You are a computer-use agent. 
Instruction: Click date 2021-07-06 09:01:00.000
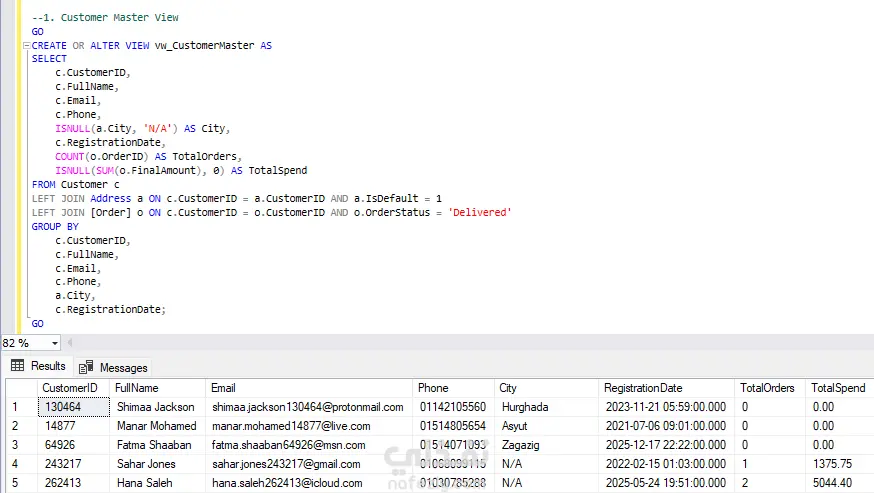click(666, 426)
